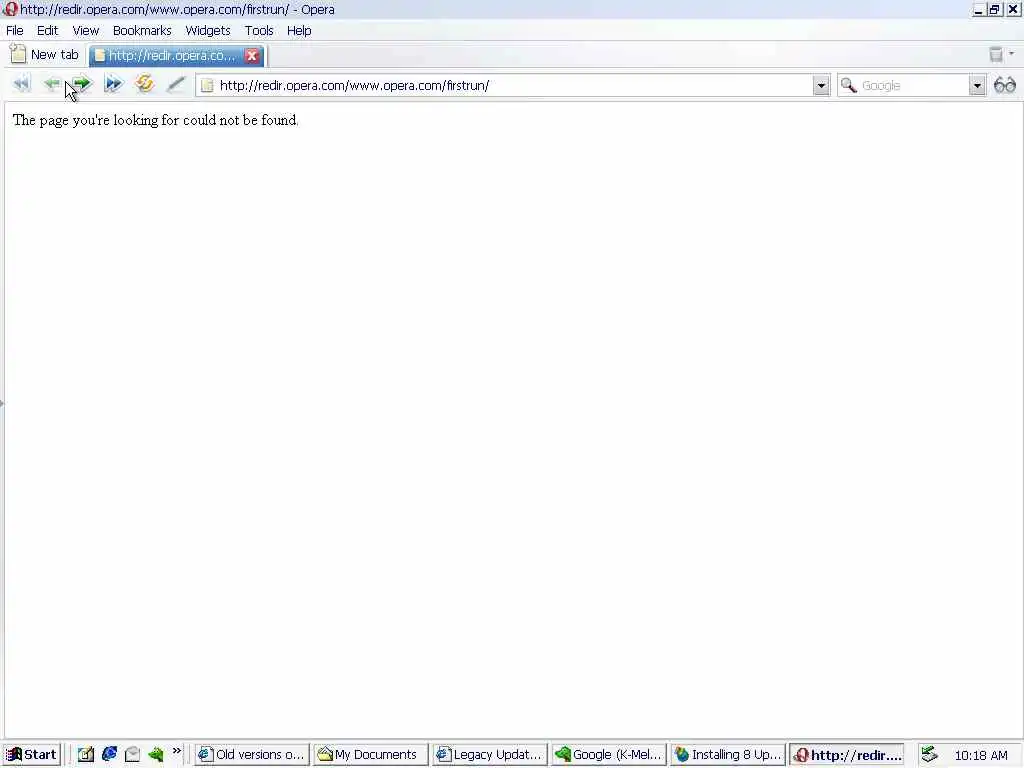Minimize the Opera window
The width and height of the screenshot is (1024, 768).
pyautogui.click(x=978, y=10)
